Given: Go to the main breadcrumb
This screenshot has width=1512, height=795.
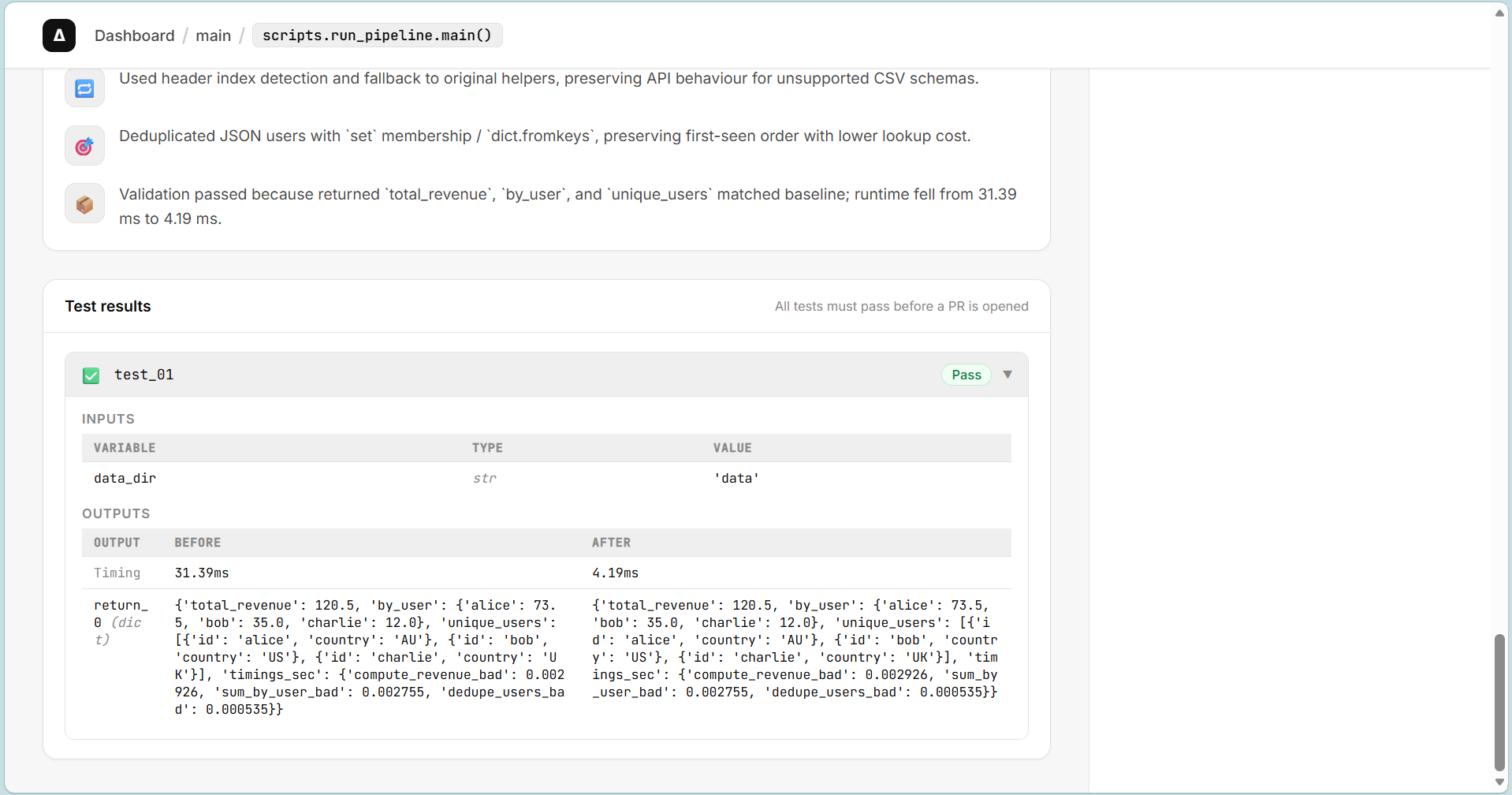Looking at the screenshot, I should point(214,35).
